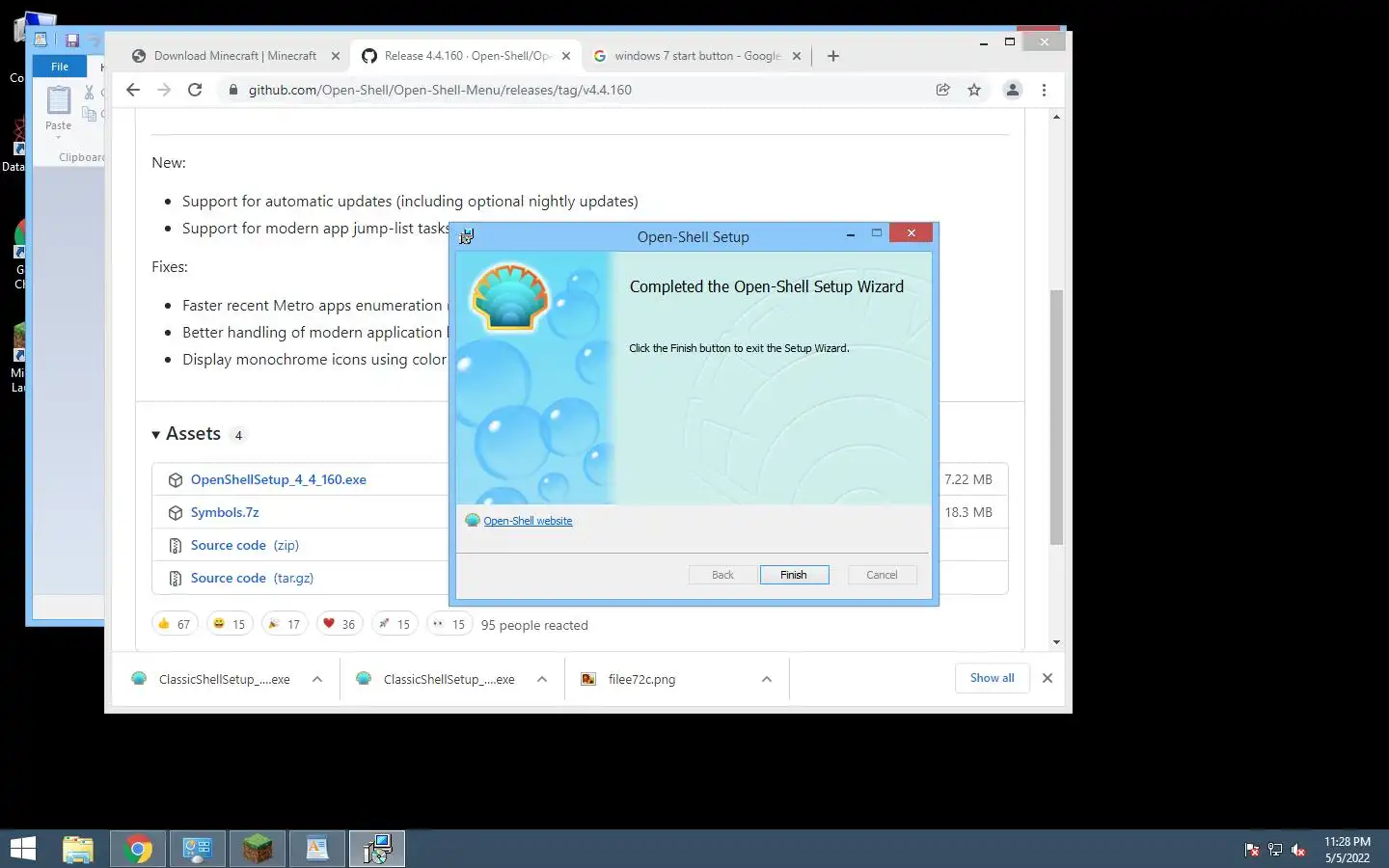Bookmark this page with the star icon
The height and width of the screenshot is (868, 1389).
(974, 90)
